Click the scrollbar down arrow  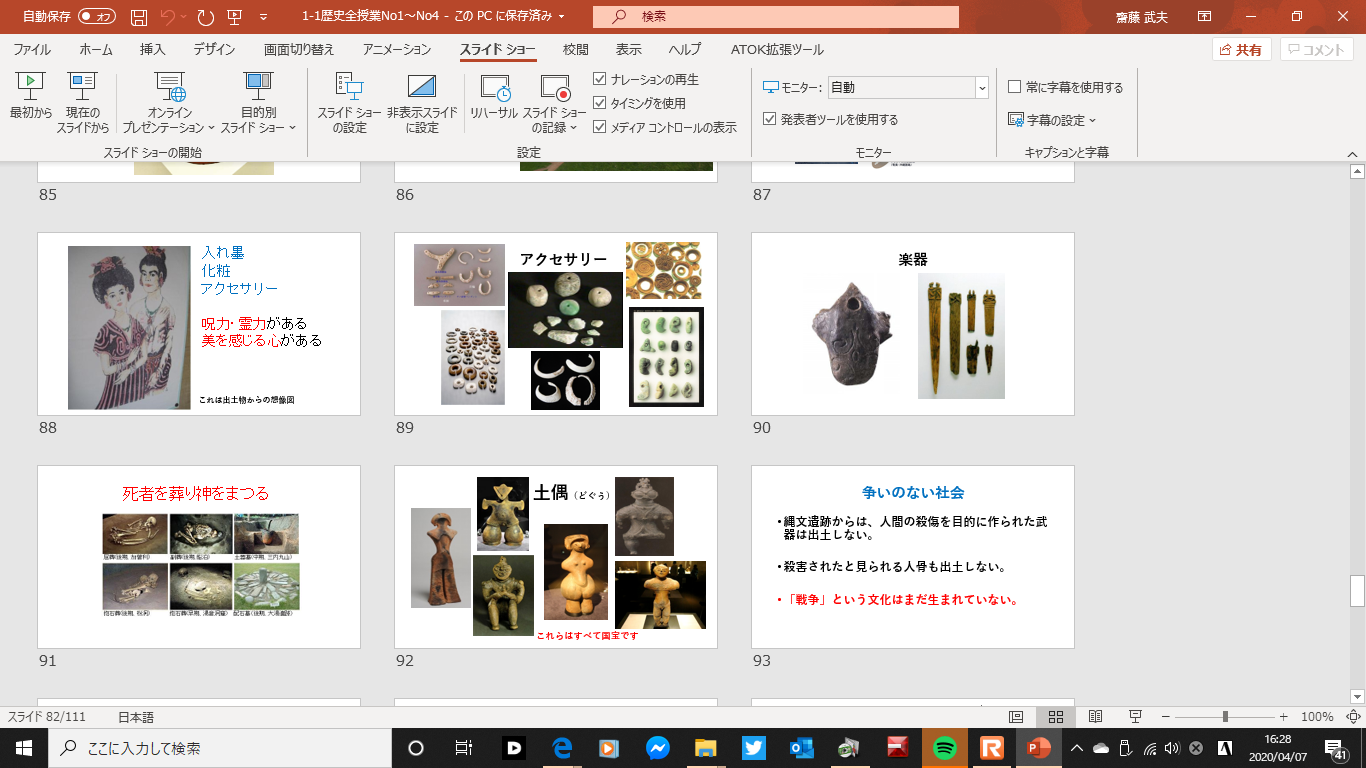coord(1357,697)
